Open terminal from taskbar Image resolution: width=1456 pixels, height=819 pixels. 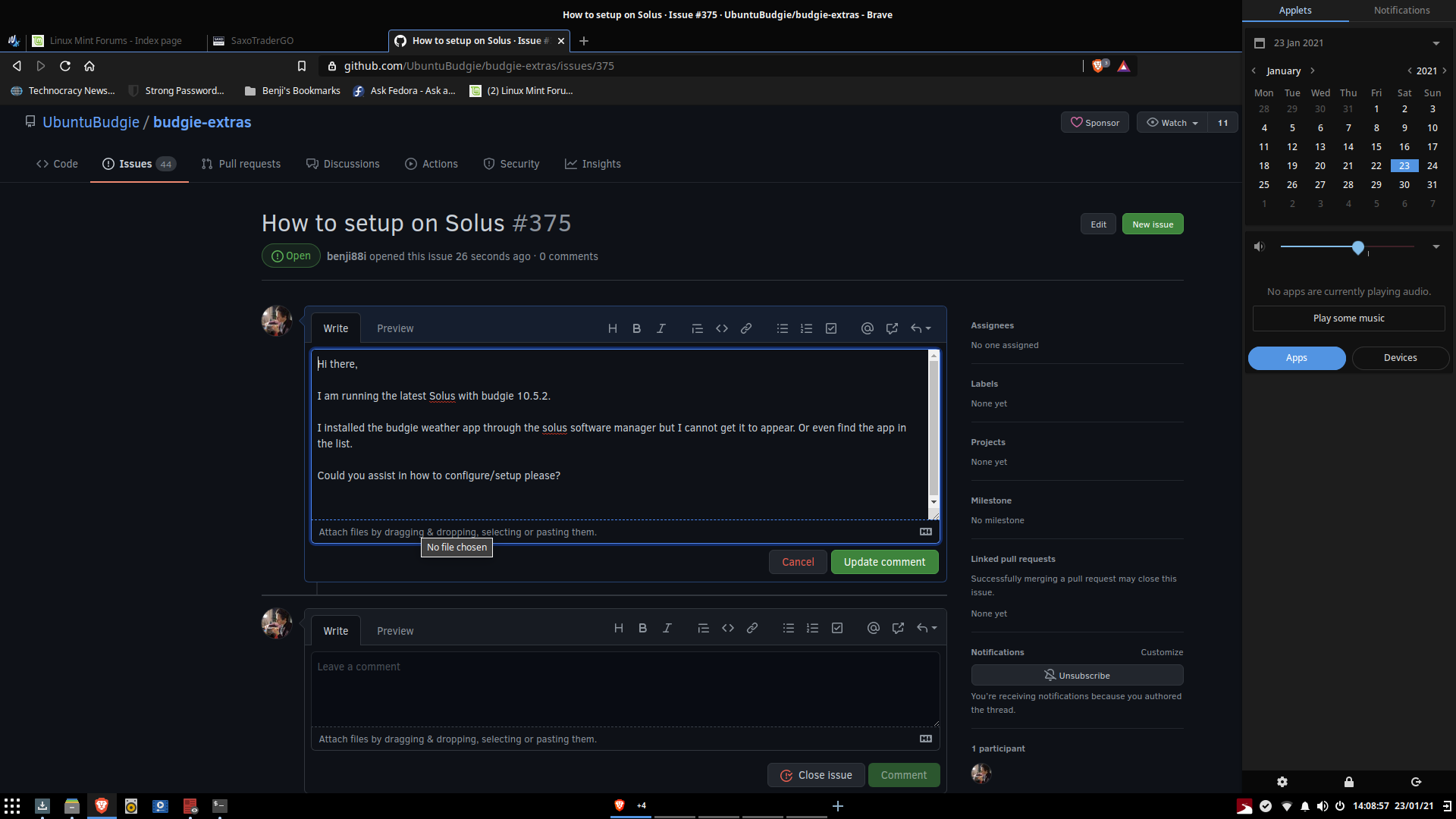coord(219,805)
